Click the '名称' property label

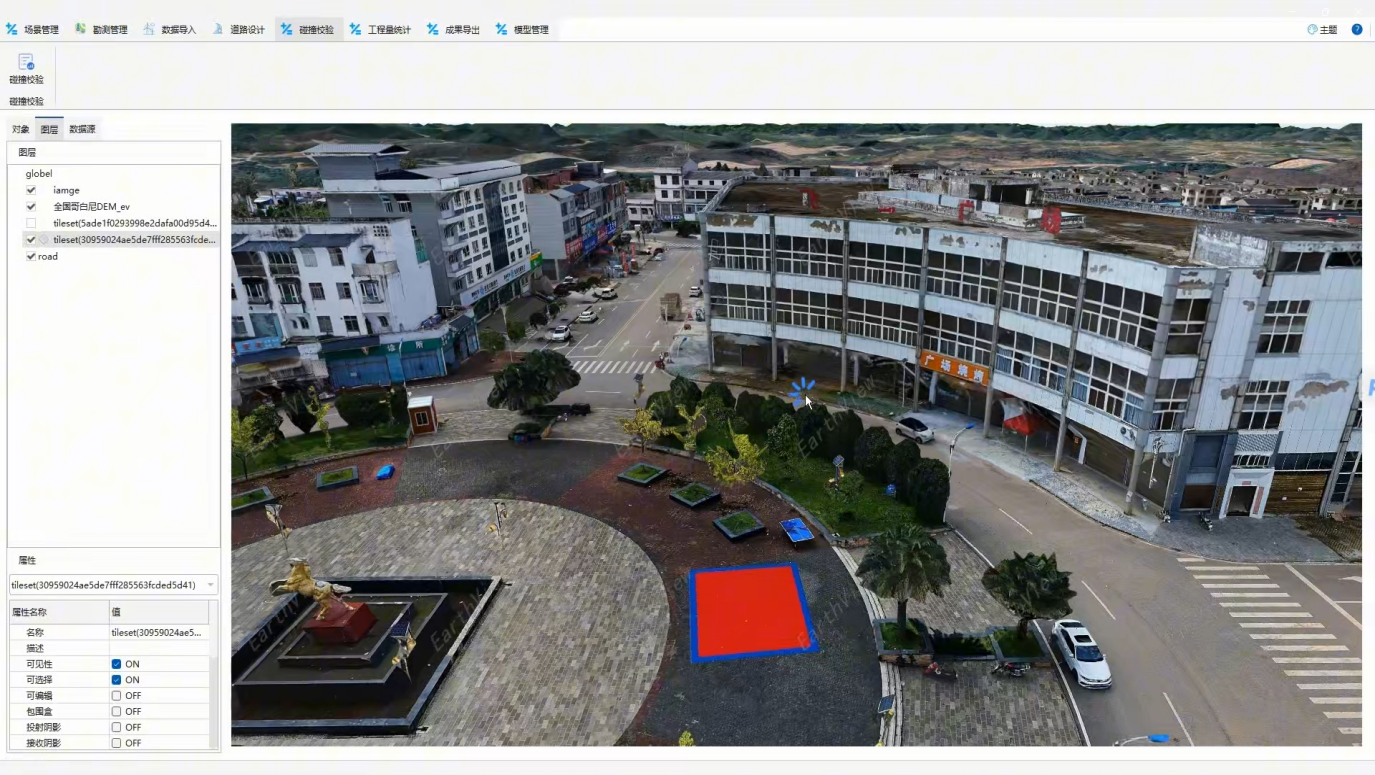[35, 632]
